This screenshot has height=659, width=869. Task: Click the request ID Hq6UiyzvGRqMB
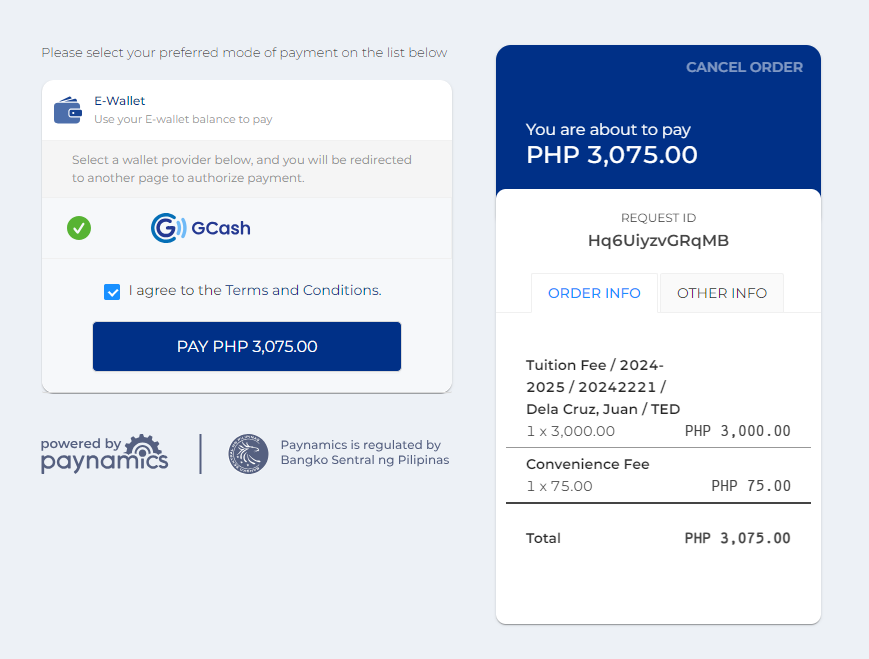point(658,241)
